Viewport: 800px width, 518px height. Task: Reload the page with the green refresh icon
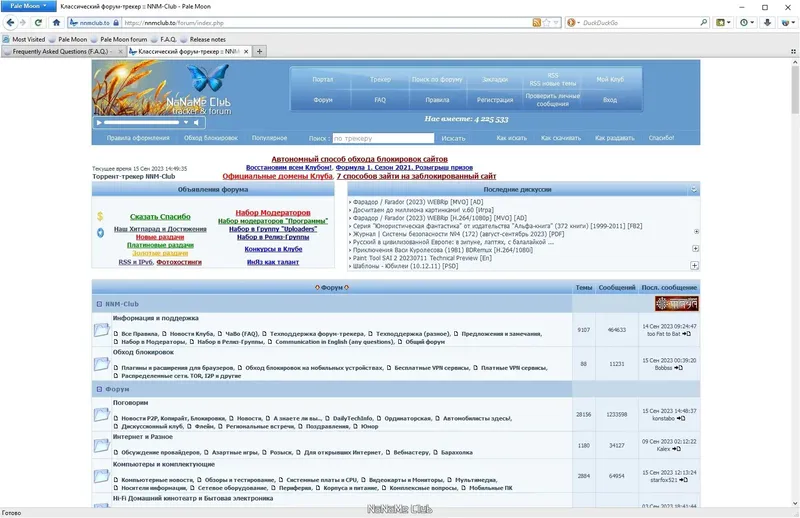38,22
